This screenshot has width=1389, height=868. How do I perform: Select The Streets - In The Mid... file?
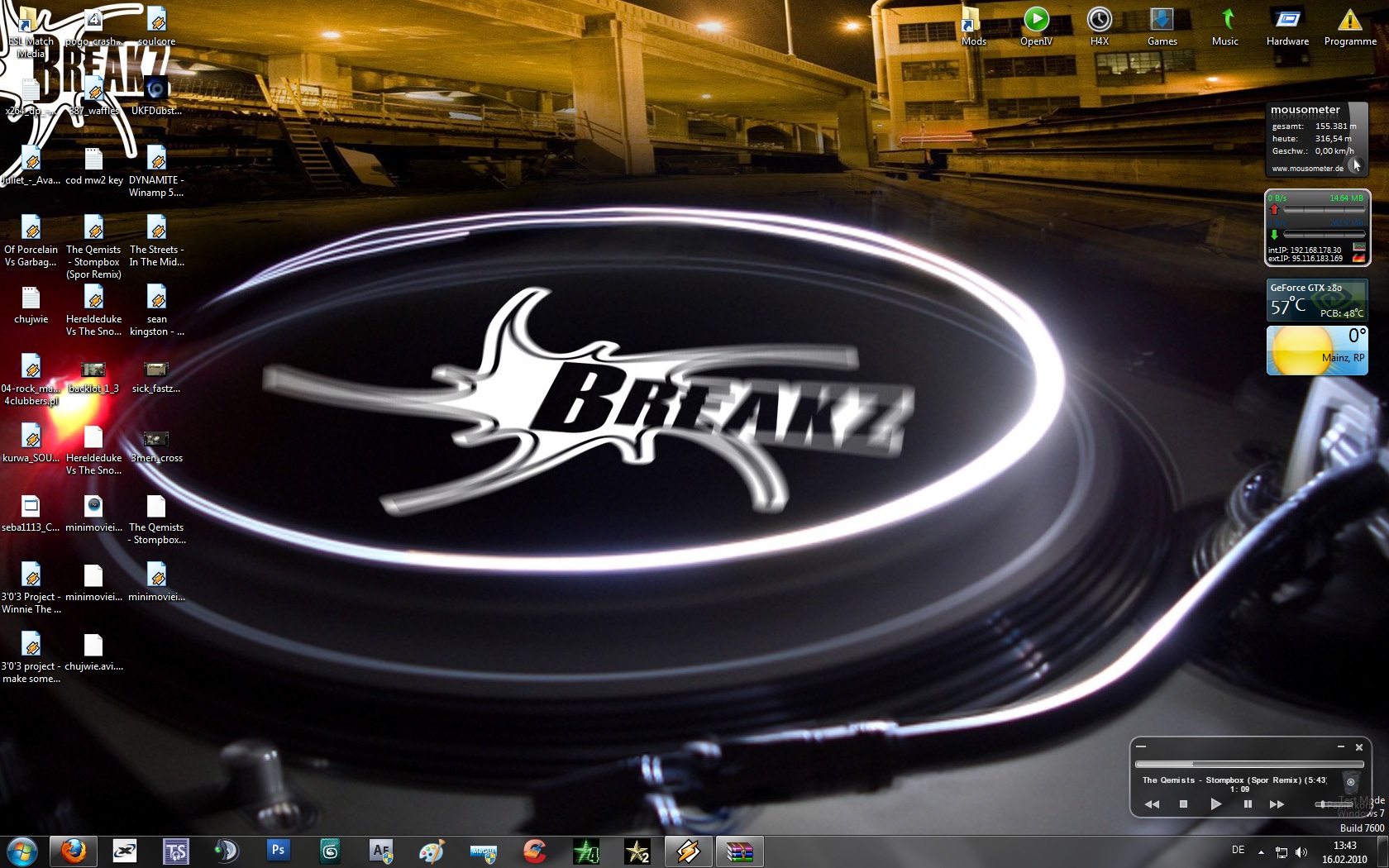point(156,241)
